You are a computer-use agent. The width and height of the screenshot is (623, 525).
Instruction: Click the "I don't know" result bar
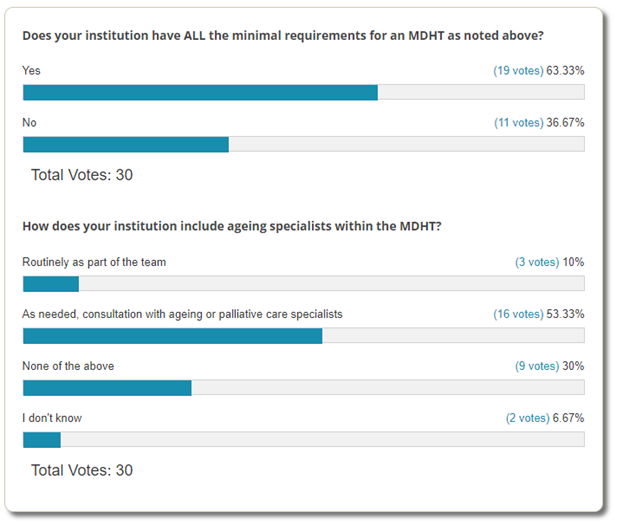(x=303, y=440)
